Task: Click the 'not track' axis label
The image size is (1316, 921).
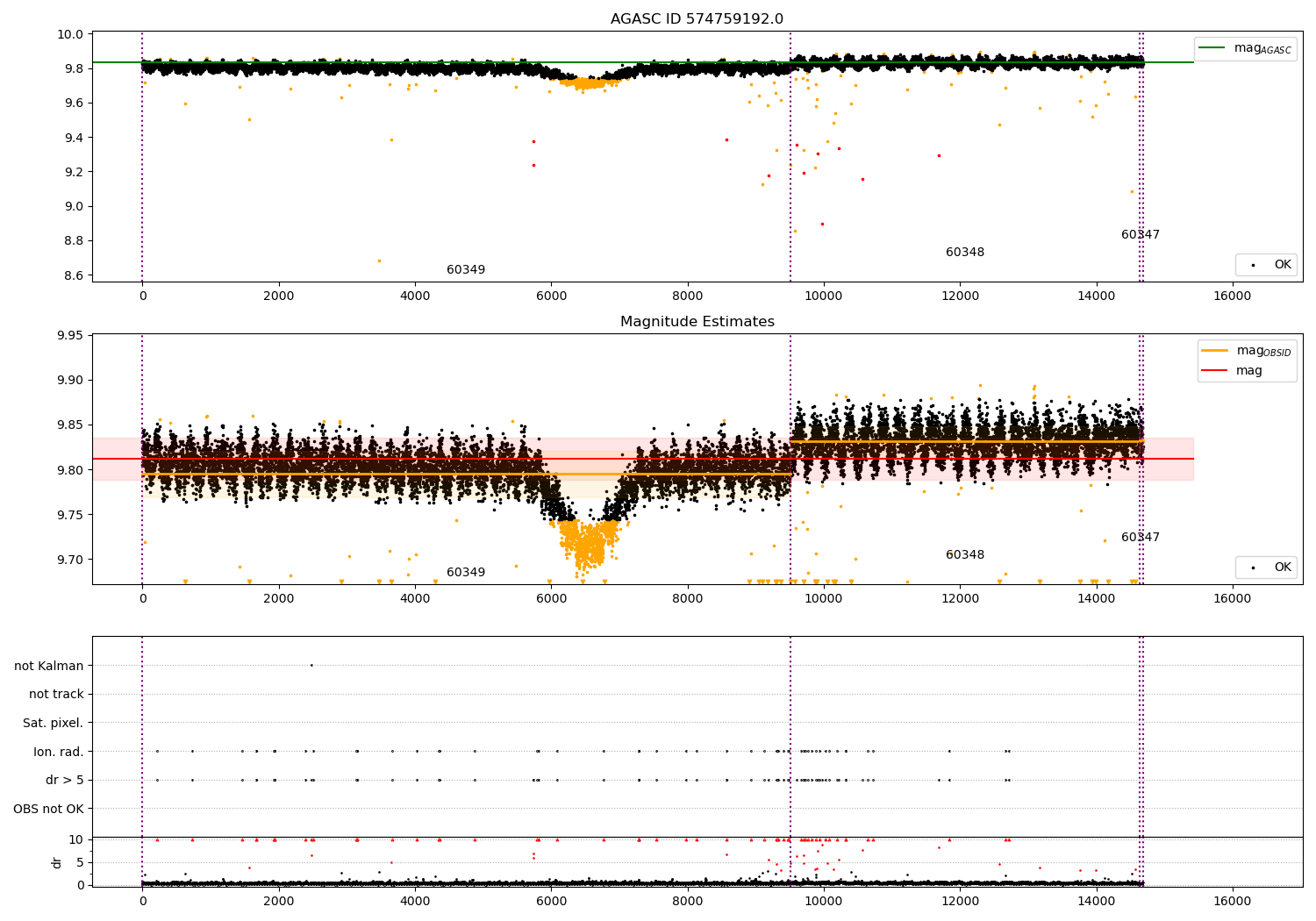Action: tap(56, 695)
